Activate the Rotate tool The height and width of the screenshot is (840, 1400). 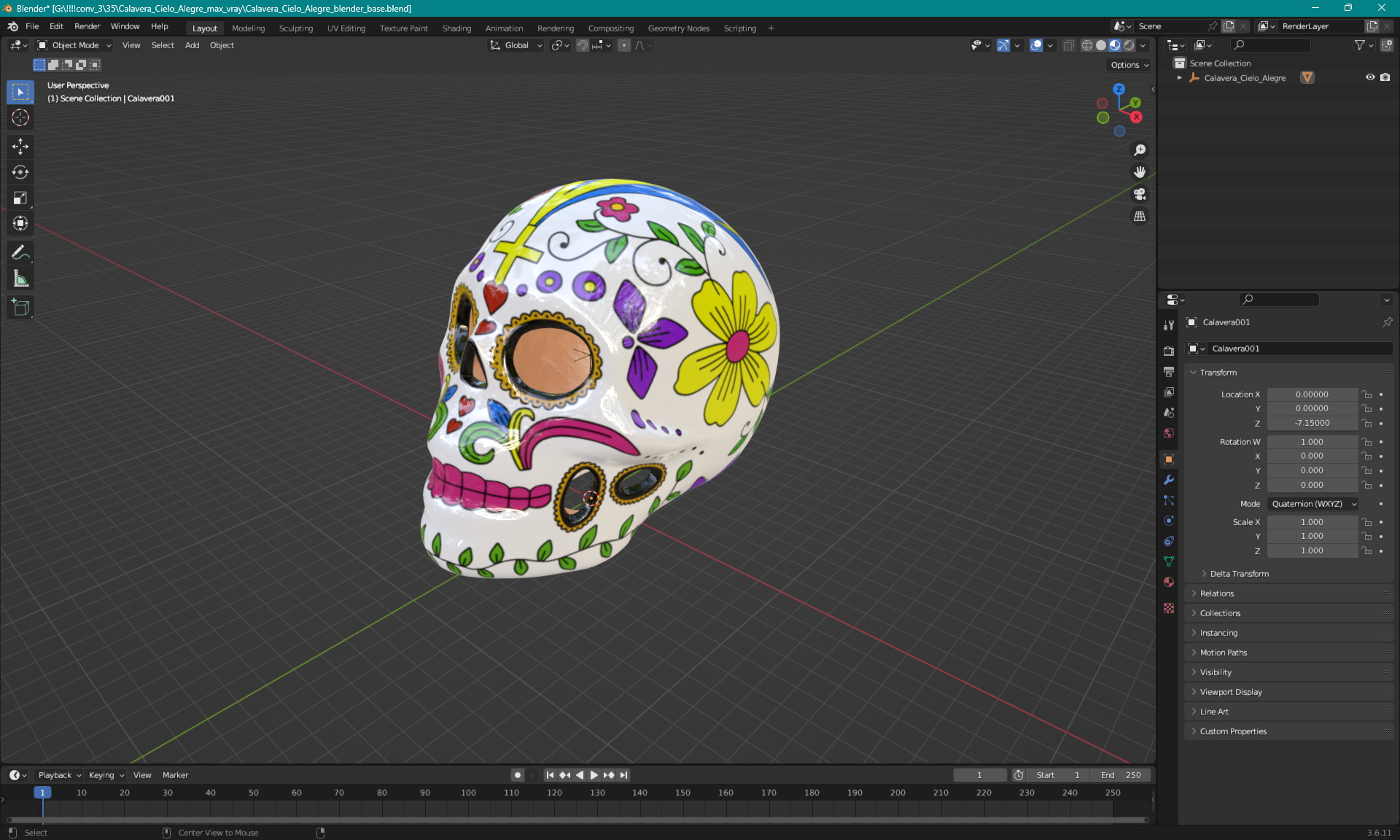click(20, 172)
